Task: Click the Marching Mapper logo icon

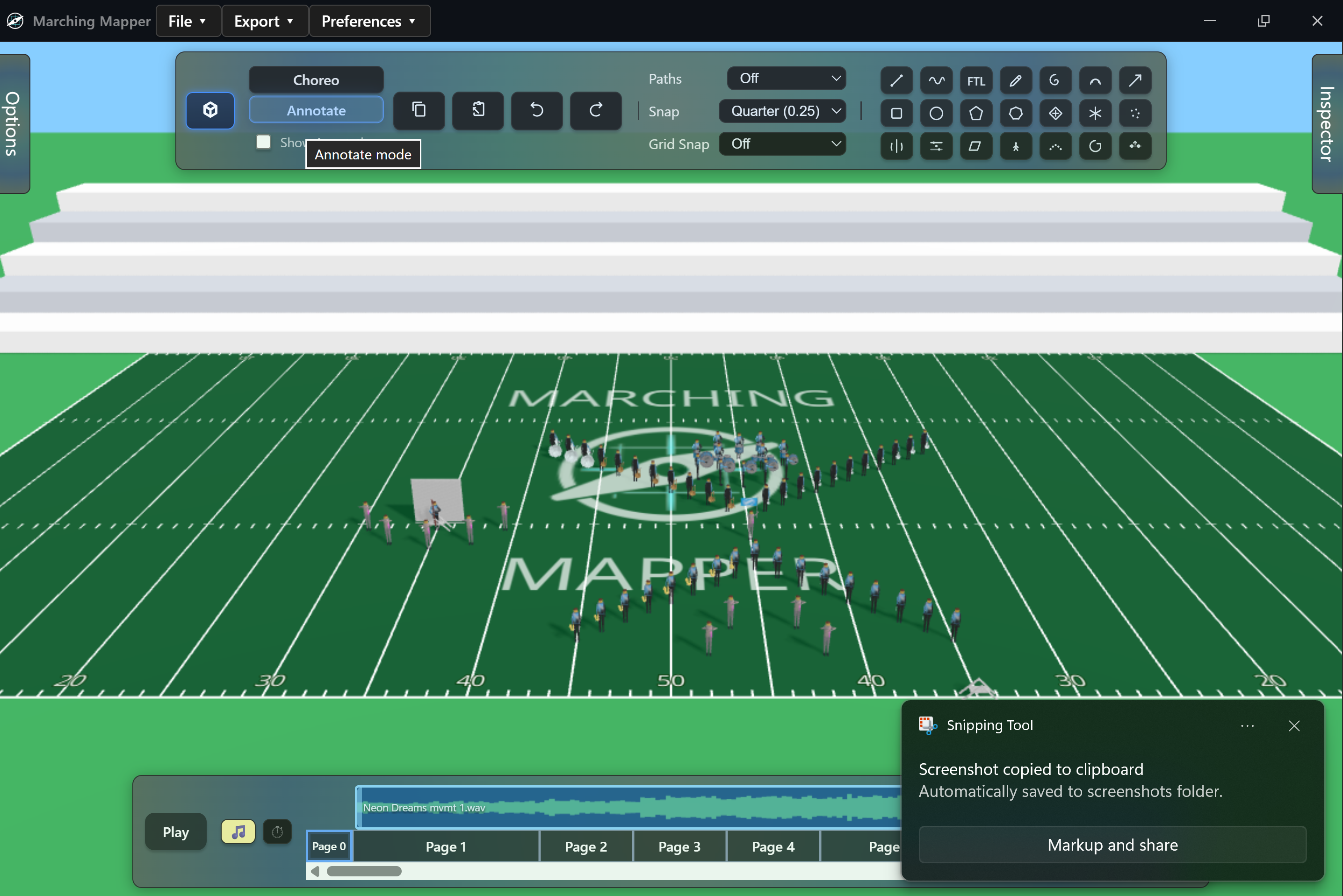Action: (15, 21)
